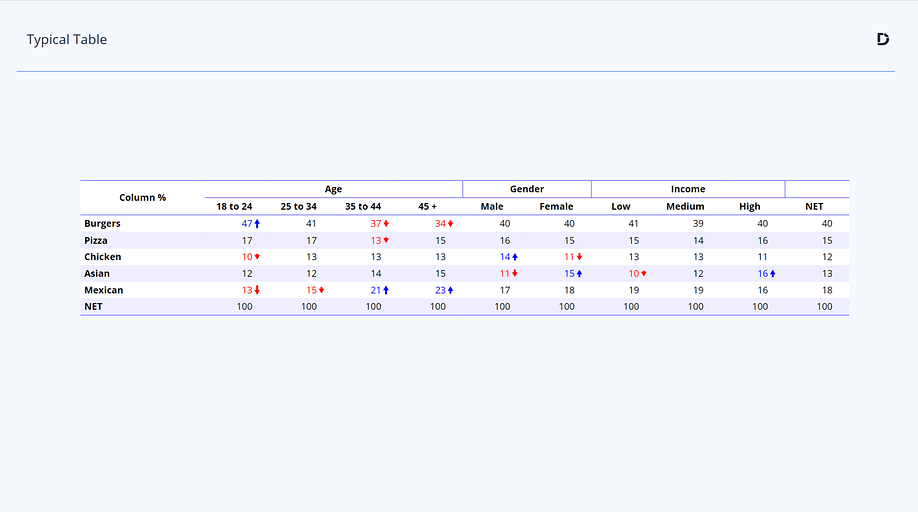Click the Mexican row label

pyautogui.click(x=103, y=290)
